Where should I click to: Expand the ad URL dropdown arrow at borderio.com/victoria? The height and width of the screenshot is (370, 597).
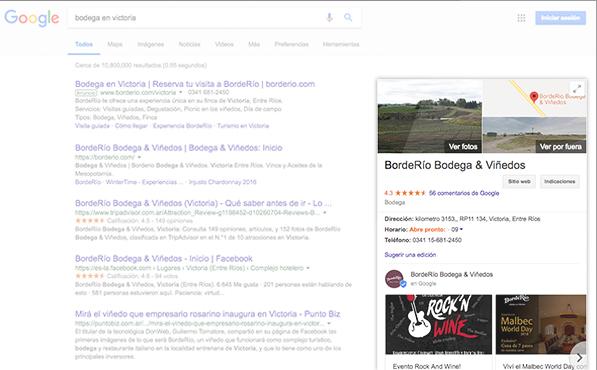tap(181, 92)
